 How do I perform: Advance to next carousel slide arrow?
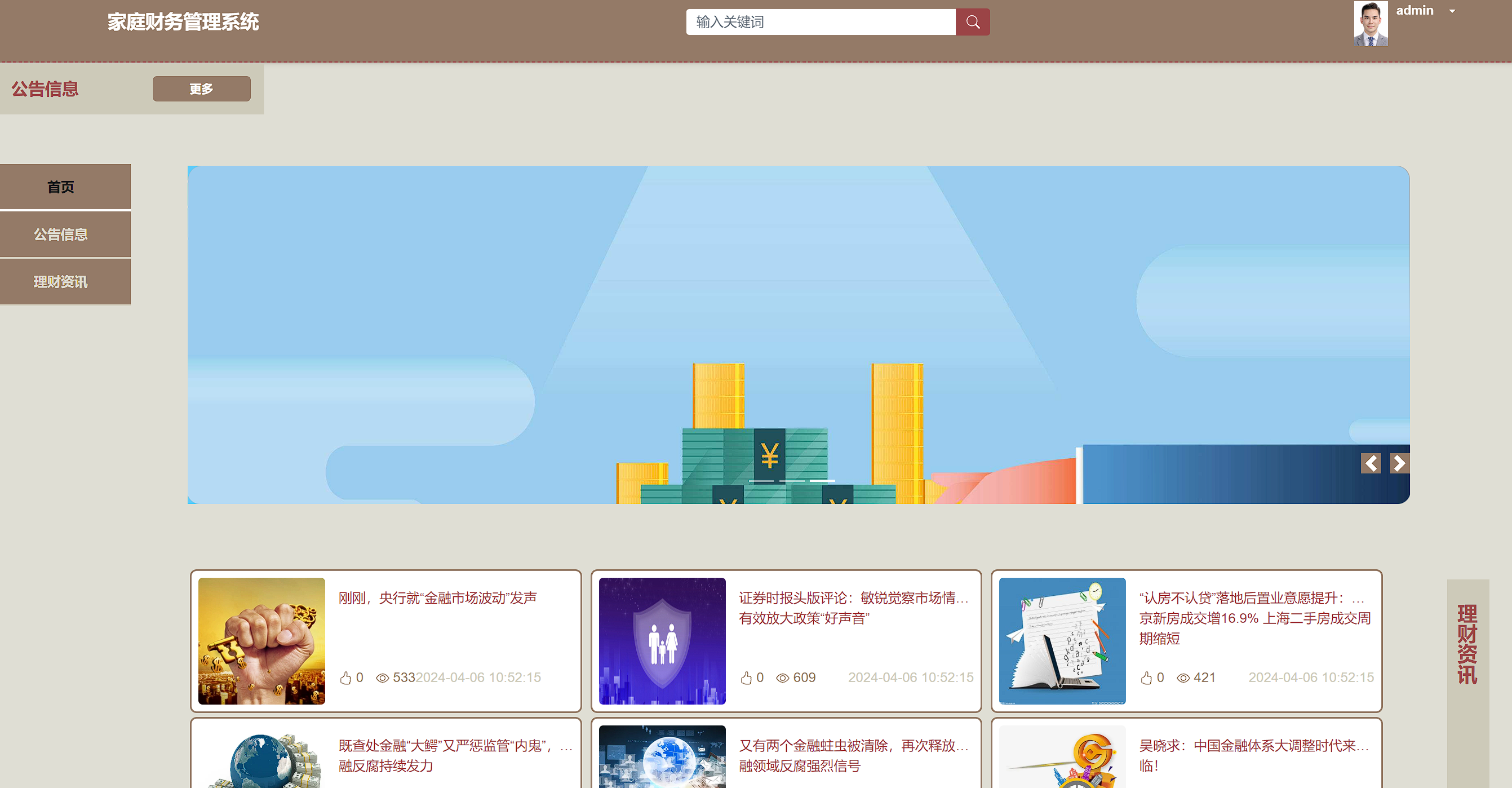coord(1399,463)
